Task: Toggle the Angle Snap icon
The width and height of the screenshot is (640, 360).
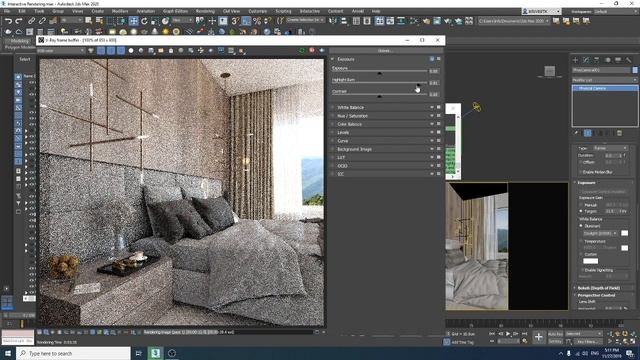Action: tap(246, 20)
